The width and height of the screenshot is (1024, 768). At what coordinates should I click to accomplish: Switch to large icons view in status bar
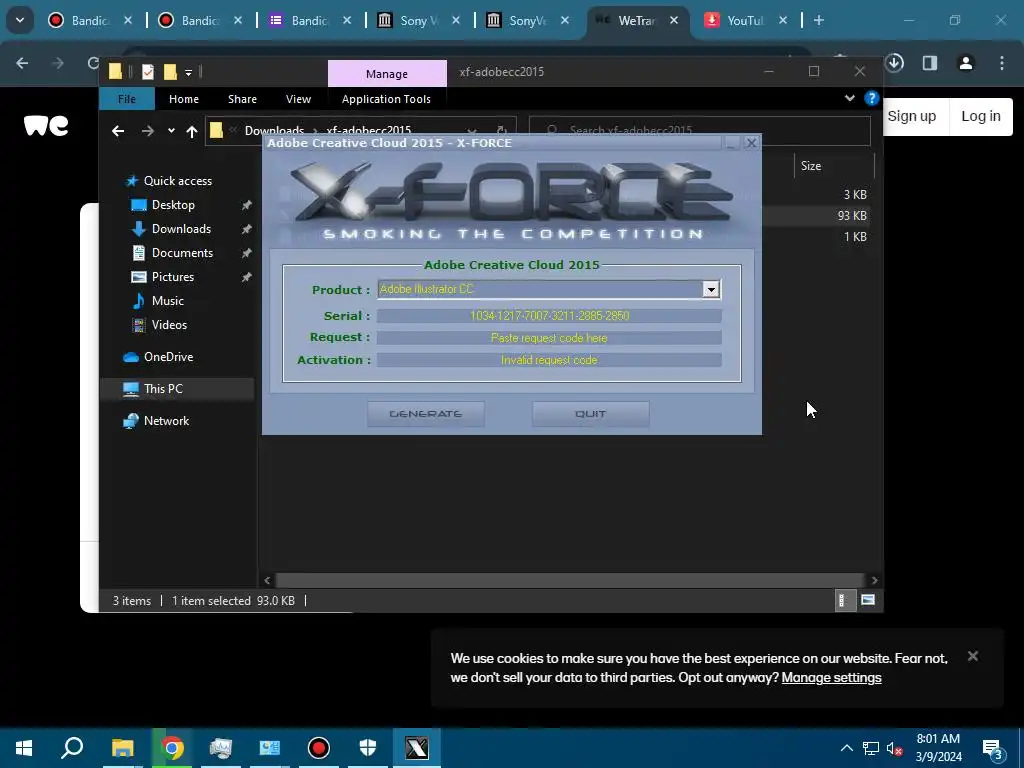pos(868,600)
